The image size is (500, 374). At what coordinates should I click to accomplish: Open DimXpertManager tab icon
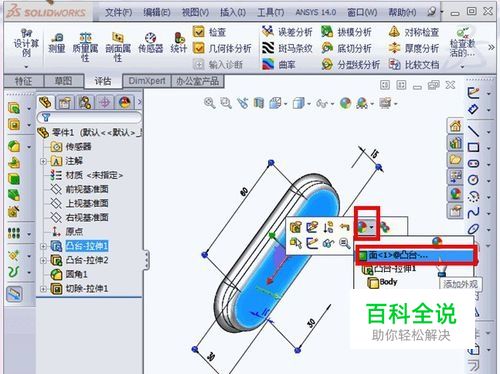[104, 102]
